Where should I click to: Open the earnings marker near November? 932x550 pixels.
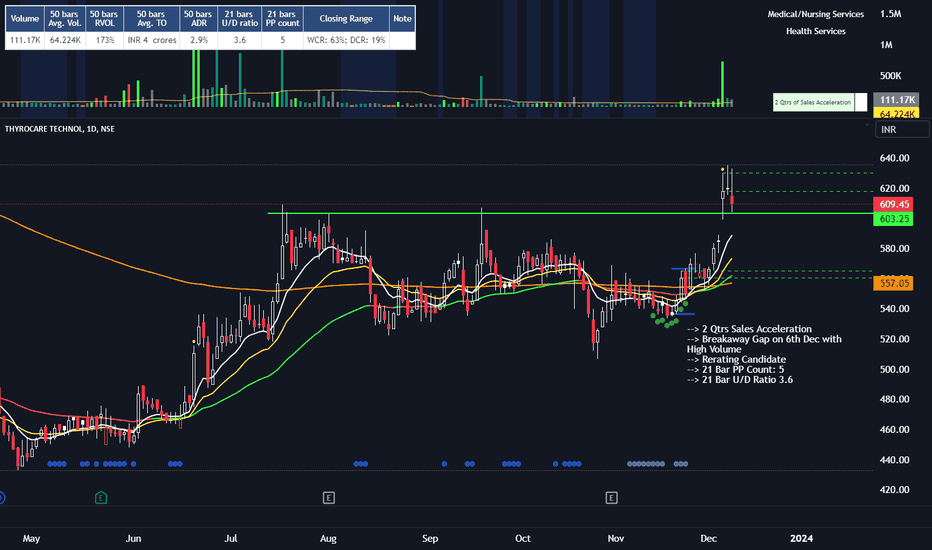coord(611,498)
